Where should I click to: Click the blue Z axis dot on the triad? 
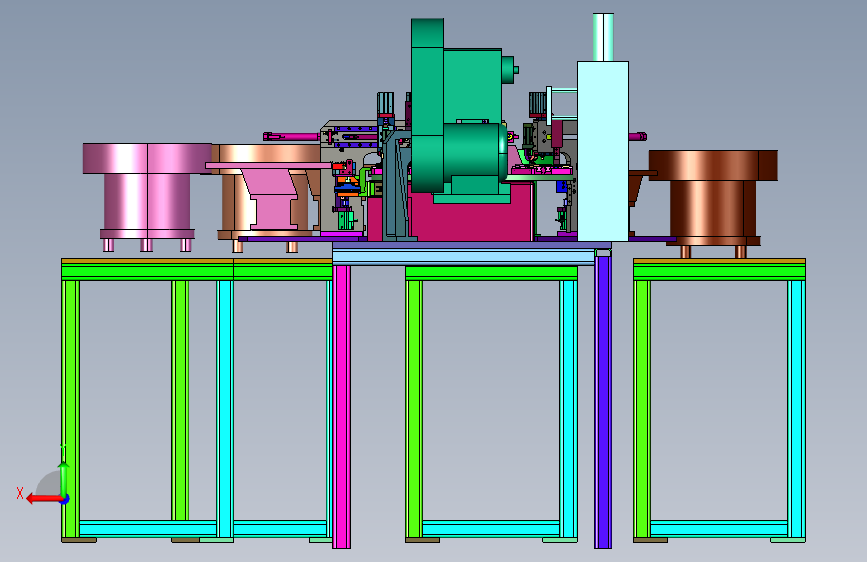click(x=65, y=500)
